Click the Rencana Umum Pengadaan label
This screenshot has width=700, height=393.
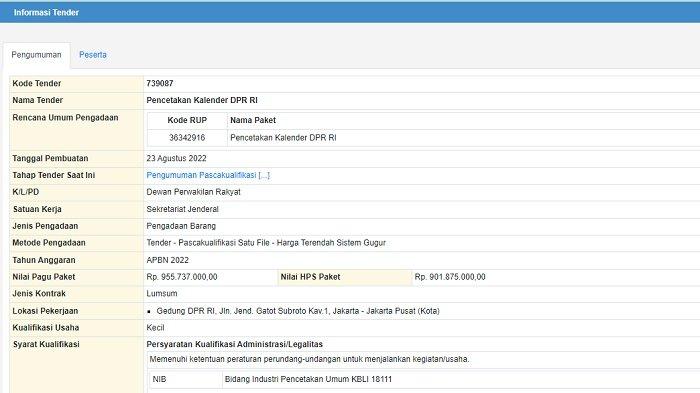[65, 118]
